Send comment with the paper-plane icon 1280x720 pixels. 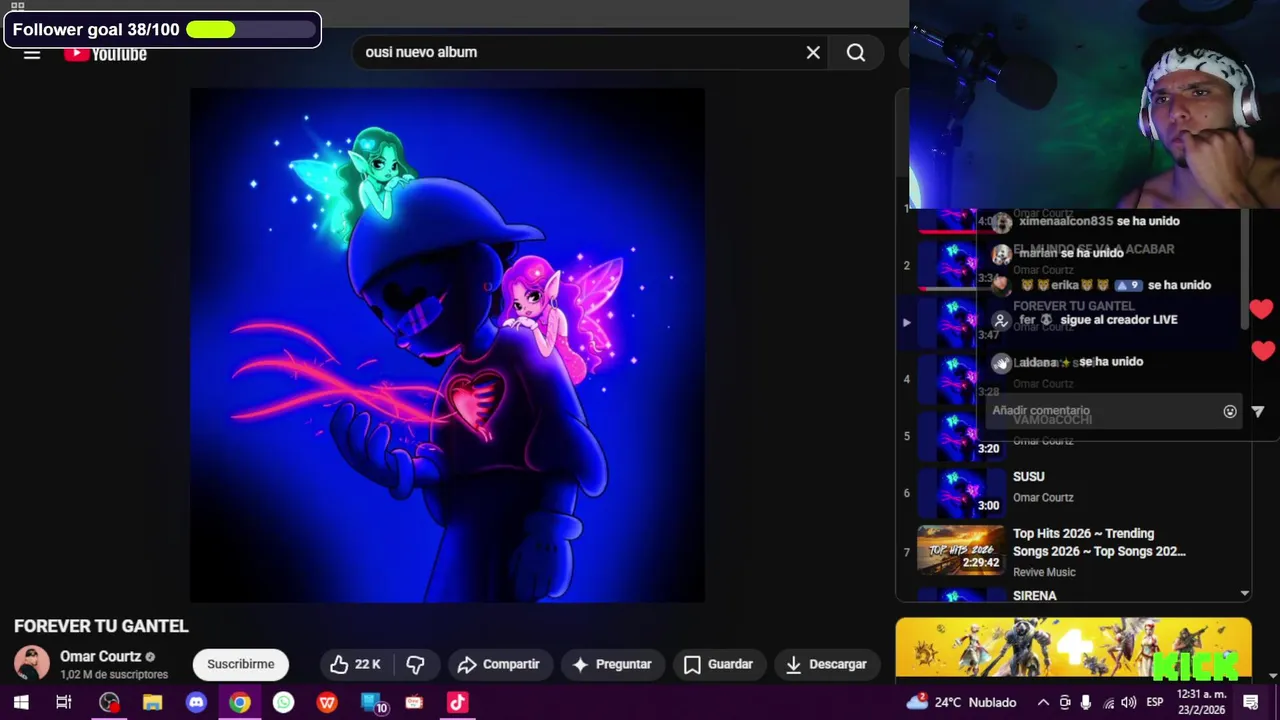click(x=1258, y=411)
